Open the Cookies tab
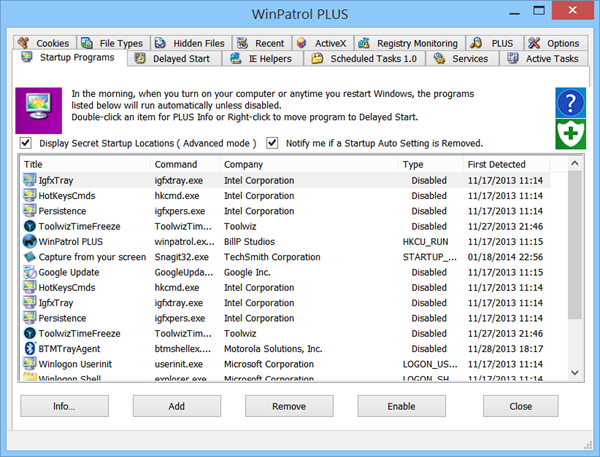The height and width of the screenshot is (457, 600). tap(46, 43)
